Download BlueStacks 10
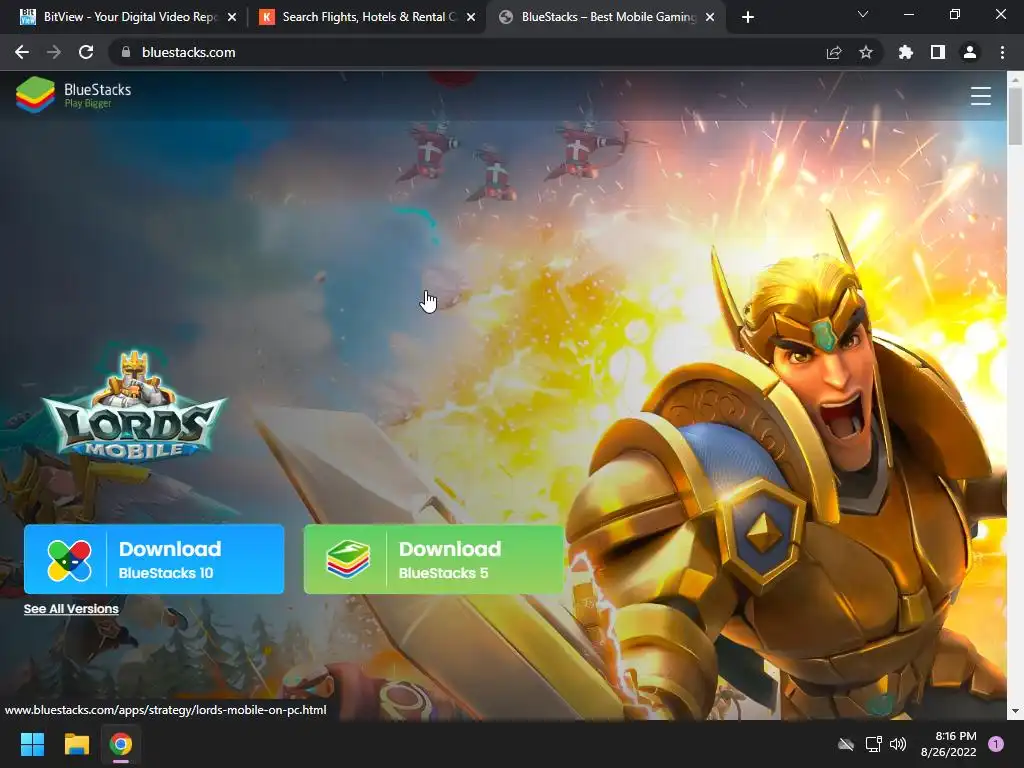This screenshot has width=1024, height=768. [x=154, y=560]
